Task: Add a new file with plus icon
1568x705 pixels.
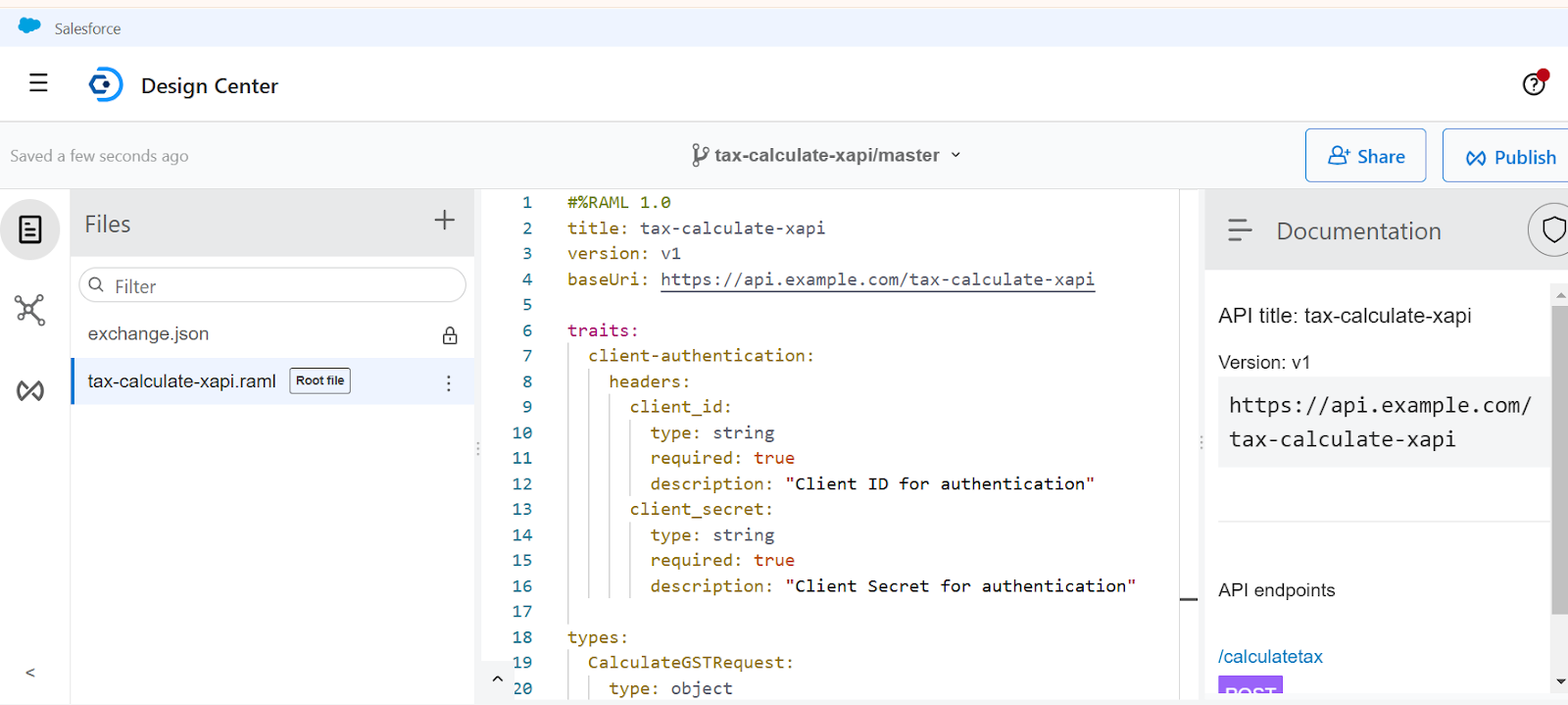Action: (x=444, y=220)
